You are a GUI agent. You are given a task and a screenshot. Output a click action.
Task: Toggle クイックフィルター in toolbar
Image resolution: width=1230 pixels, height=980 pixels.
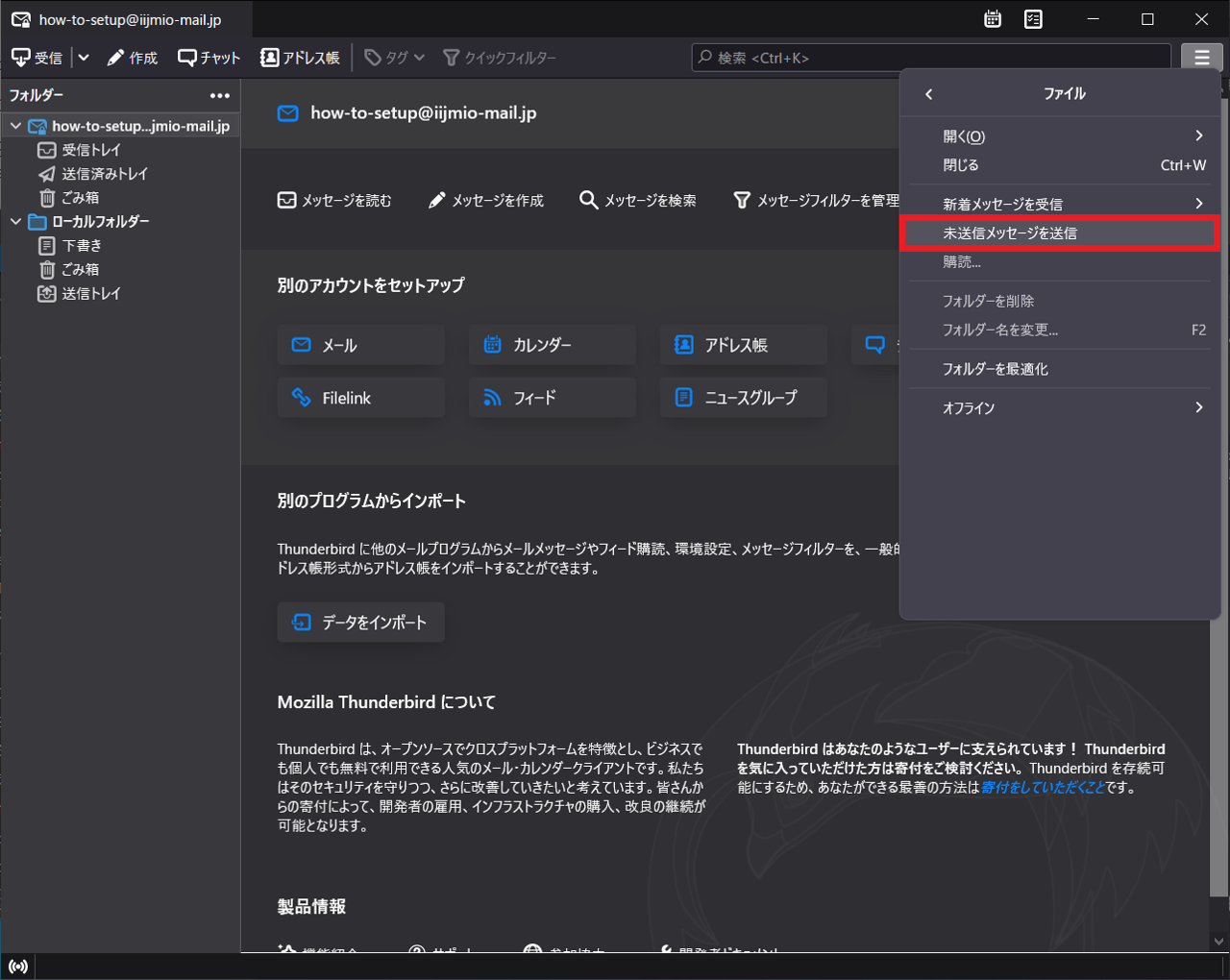(x=500, y=58)
